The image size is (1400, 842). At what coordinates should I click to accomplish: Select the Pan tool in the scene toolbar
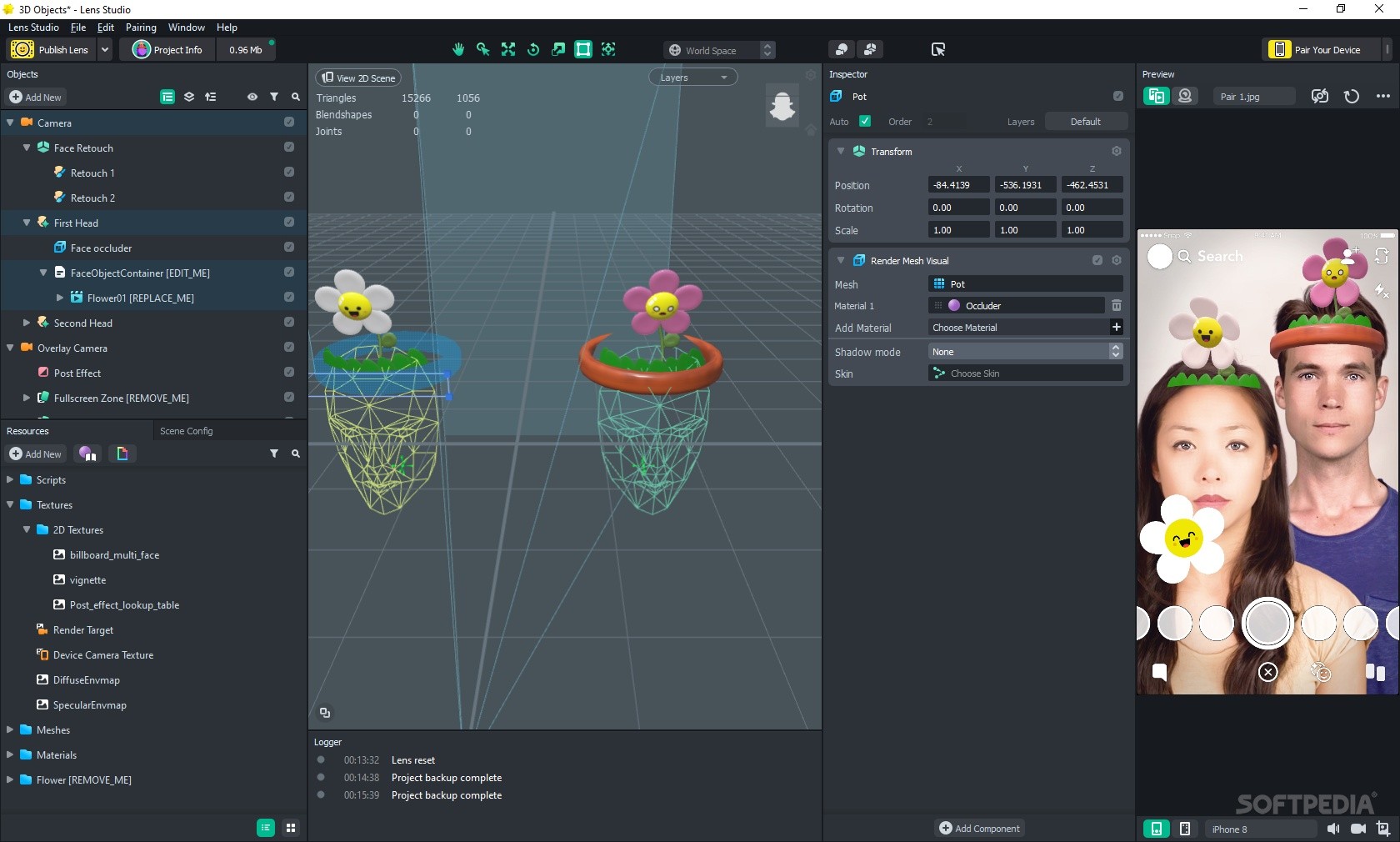click(459, 50)
